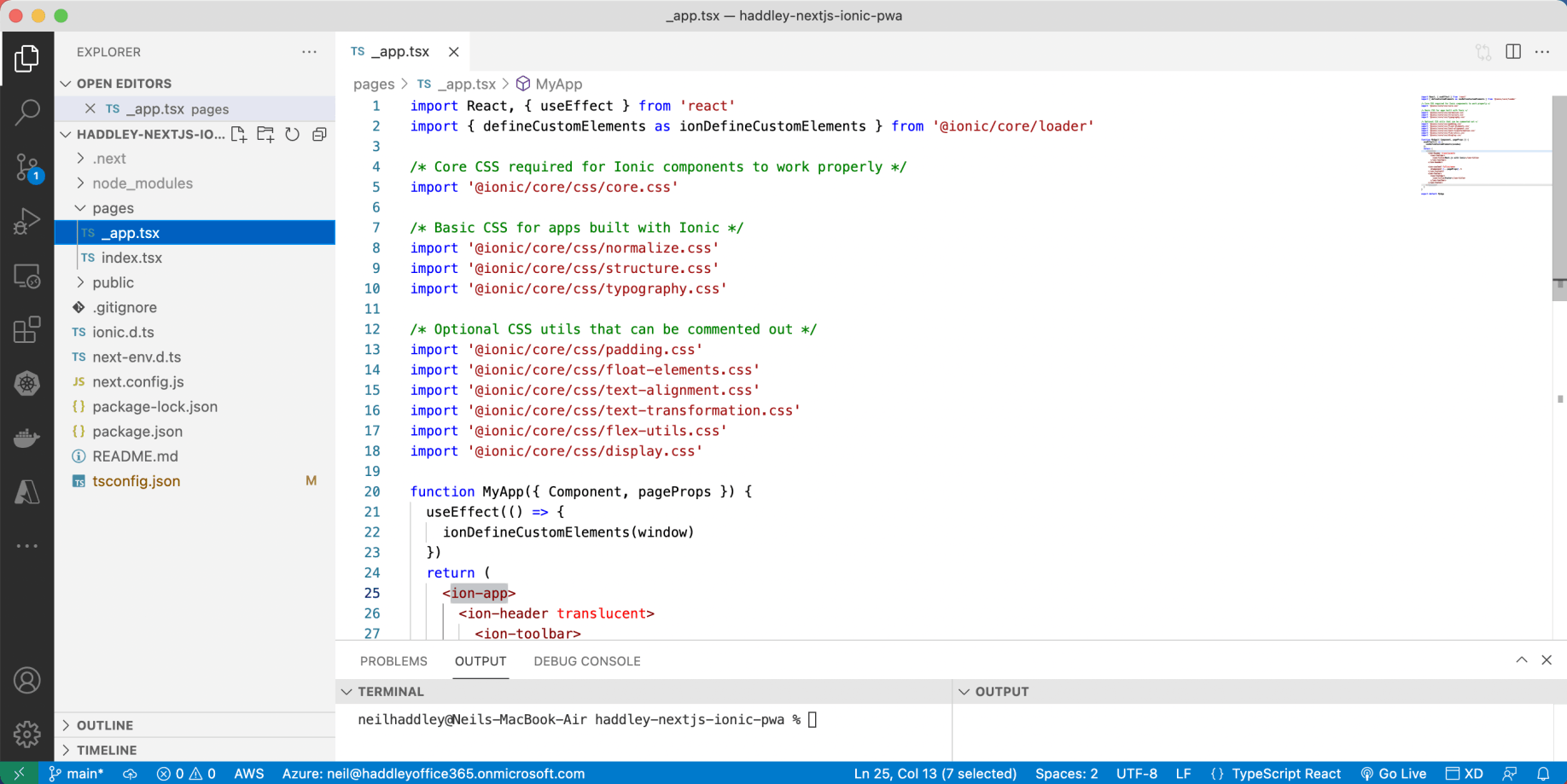Image resolution: width=1567 pixels, height=784 pixels.
Task: Switch to the PROBLEMS tab
Action: pyautogui.click(x=393, y=661)
